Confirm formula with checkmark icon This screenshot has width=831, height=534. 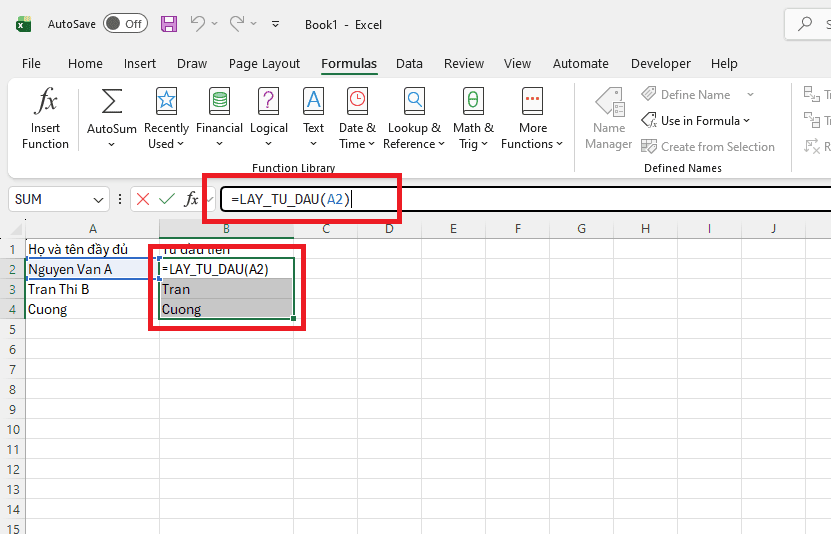pos(167,199)
